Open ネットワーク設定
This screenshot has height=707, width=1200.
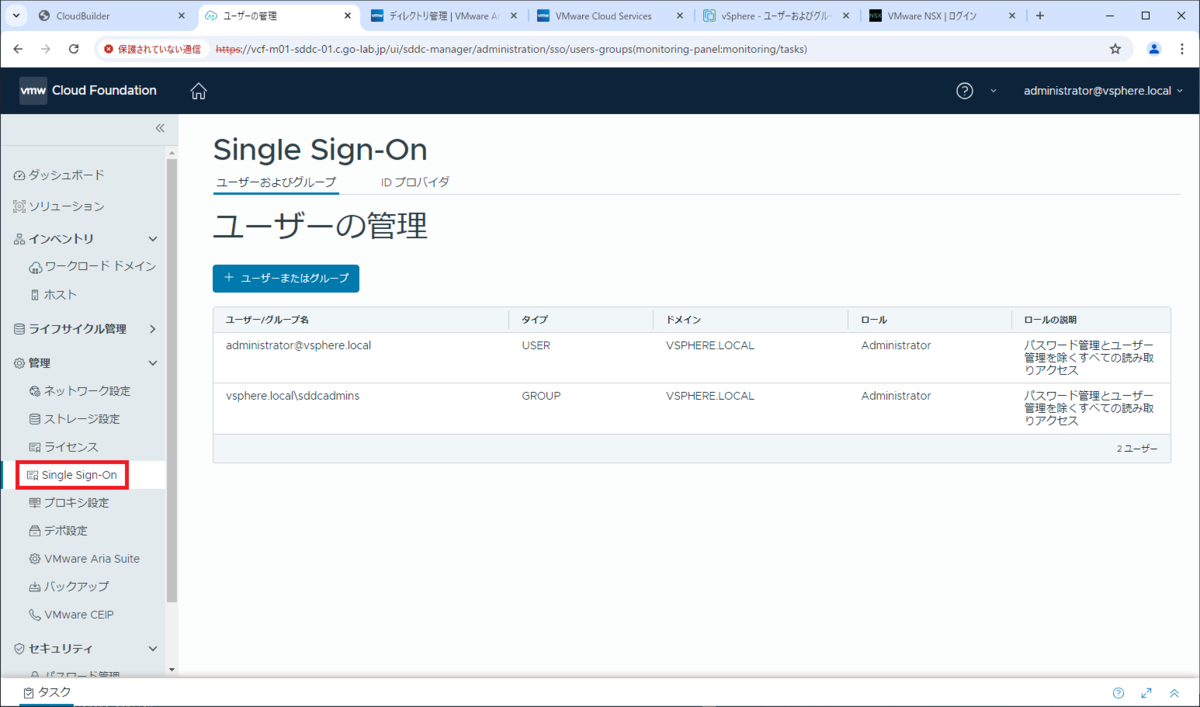tap(80, 391)
